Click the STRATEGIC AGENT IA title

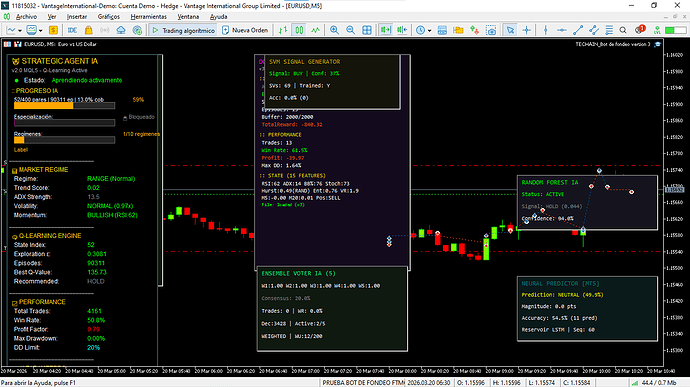(59, 61)
